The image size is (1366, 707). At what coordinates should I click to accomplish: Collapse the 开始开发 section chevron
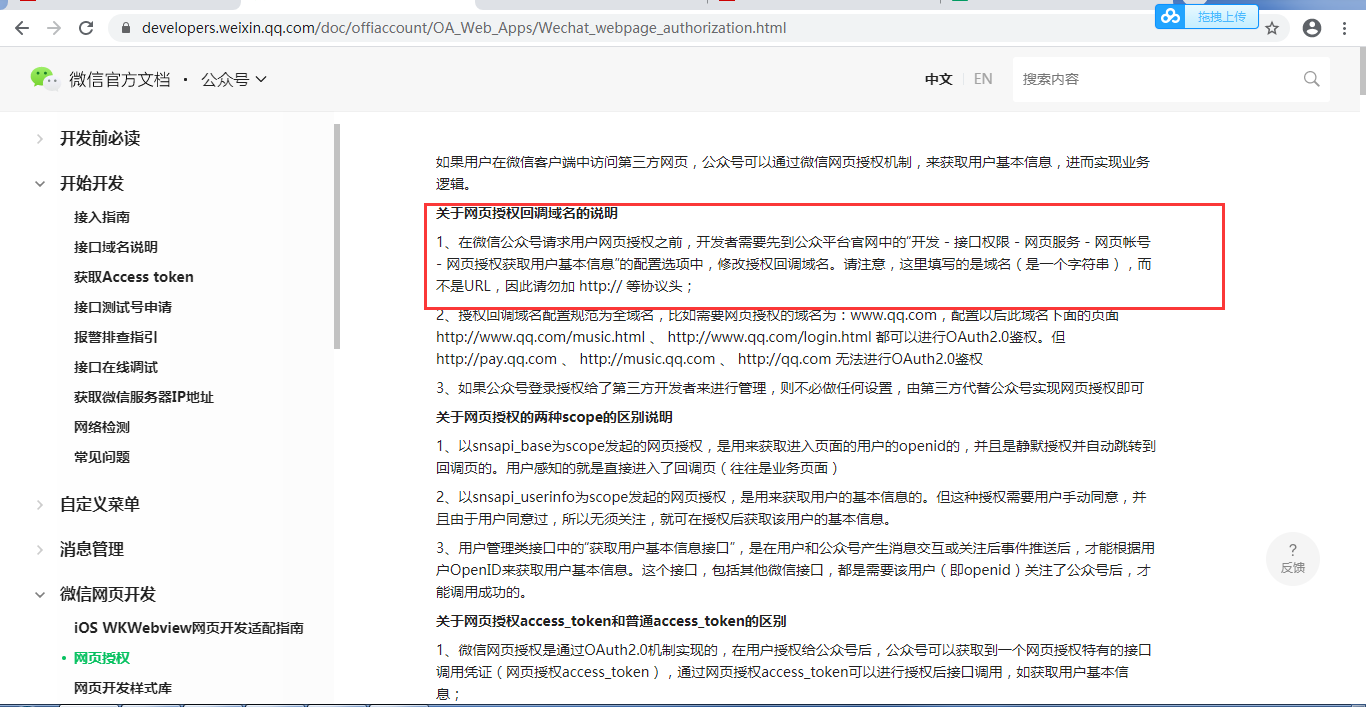coord(40,184)
